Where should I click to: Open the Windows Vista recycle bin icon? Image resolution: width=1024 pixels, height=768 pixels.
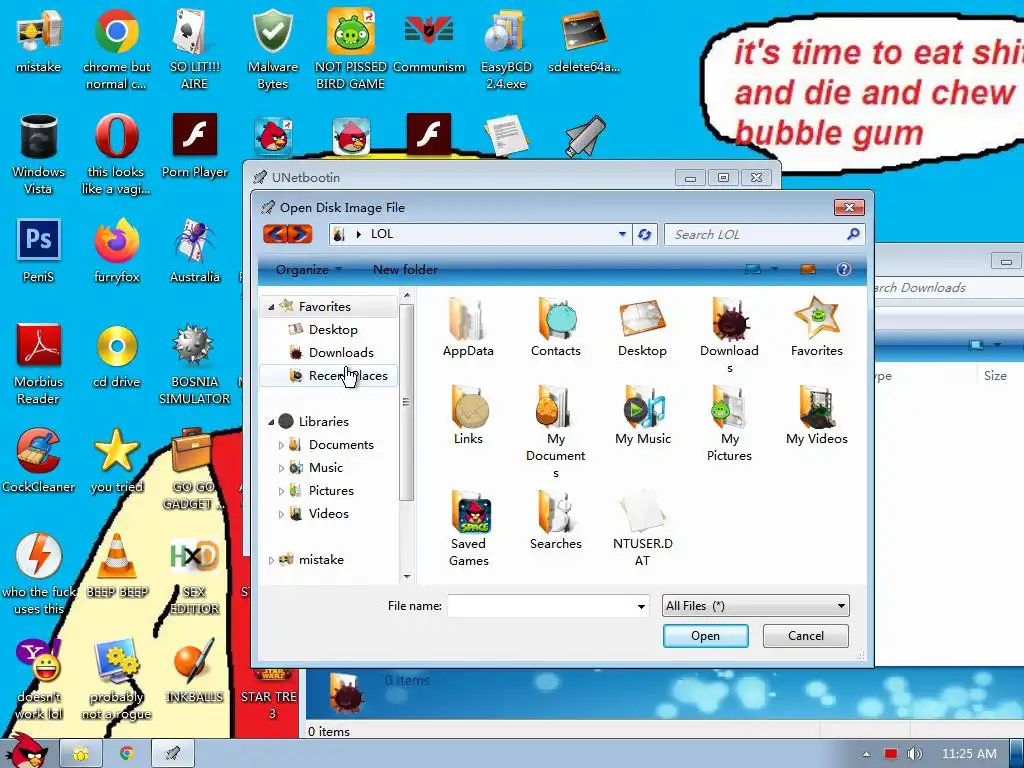click(x=39, y=154)
